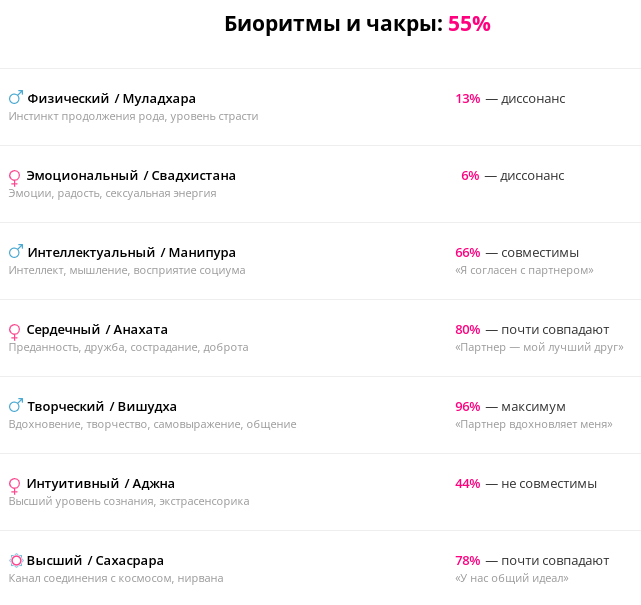Select the Эмоциональный / Свадхистана title
This screenshot has height=605, width=641.
click(x=131, y=176)
